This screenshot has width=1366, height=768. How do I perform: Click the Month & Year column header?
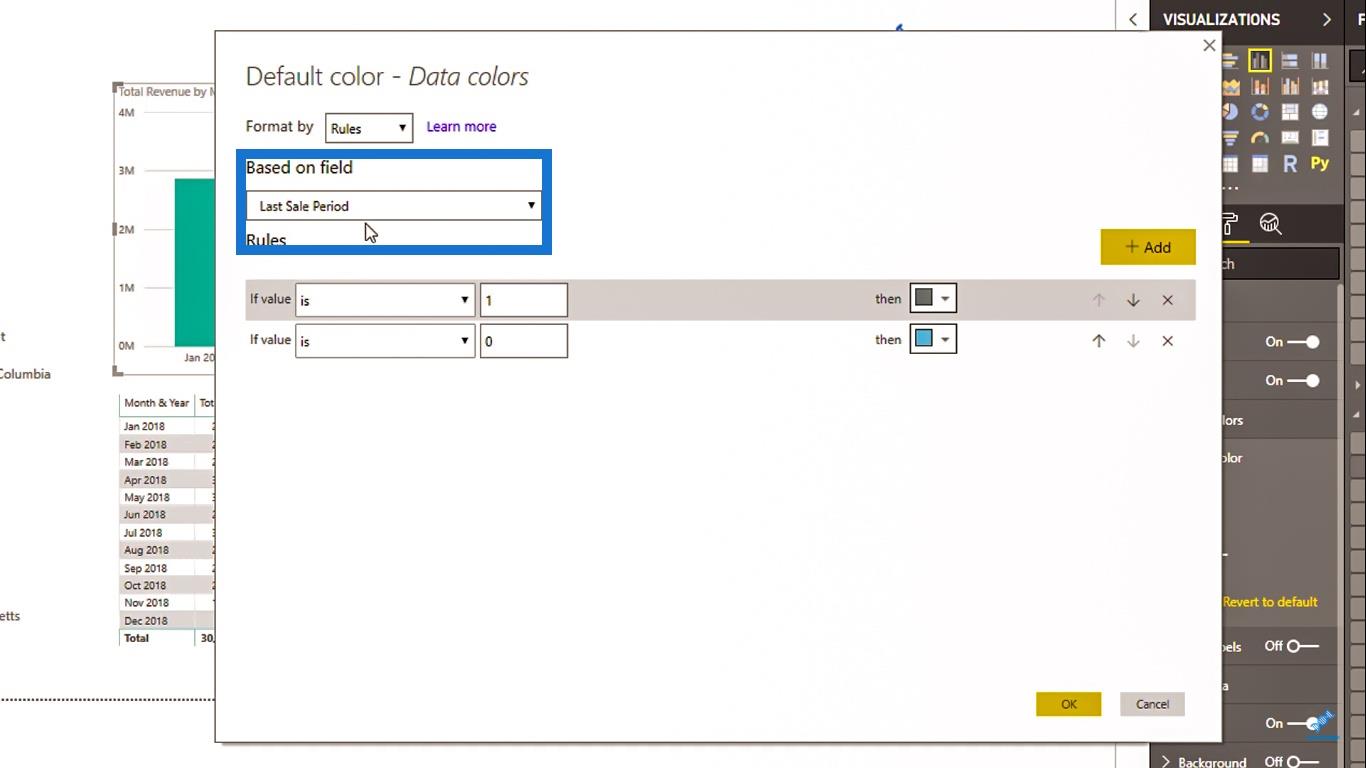156,403
